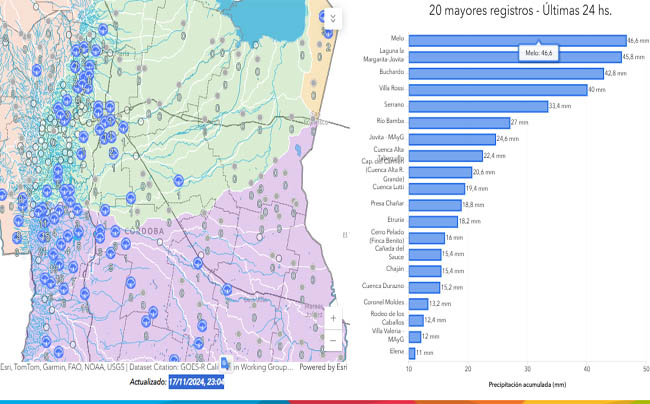Click the translate icon over the attribution

(225, 365)
